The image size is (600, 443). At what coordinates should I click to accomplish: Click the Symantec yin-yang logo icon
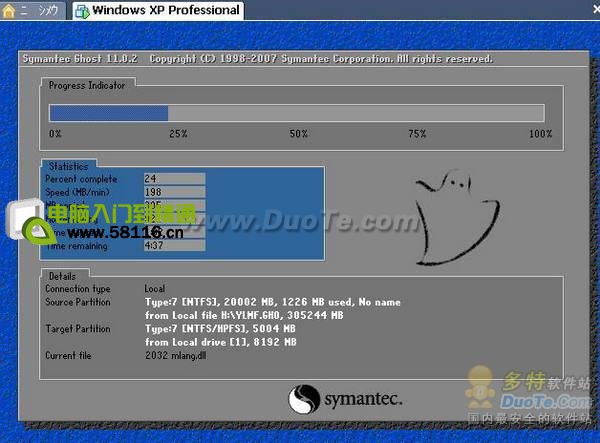click(x=305, y=399)
